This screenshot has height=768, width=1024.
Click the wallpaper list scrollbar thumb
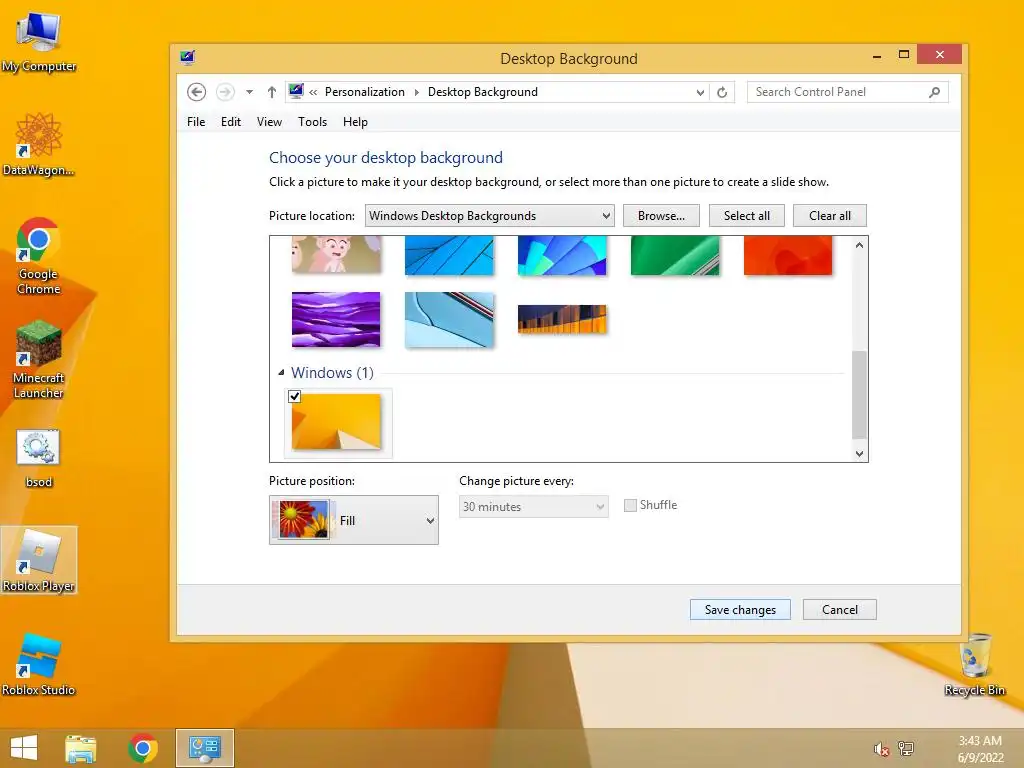coord(859,394)
